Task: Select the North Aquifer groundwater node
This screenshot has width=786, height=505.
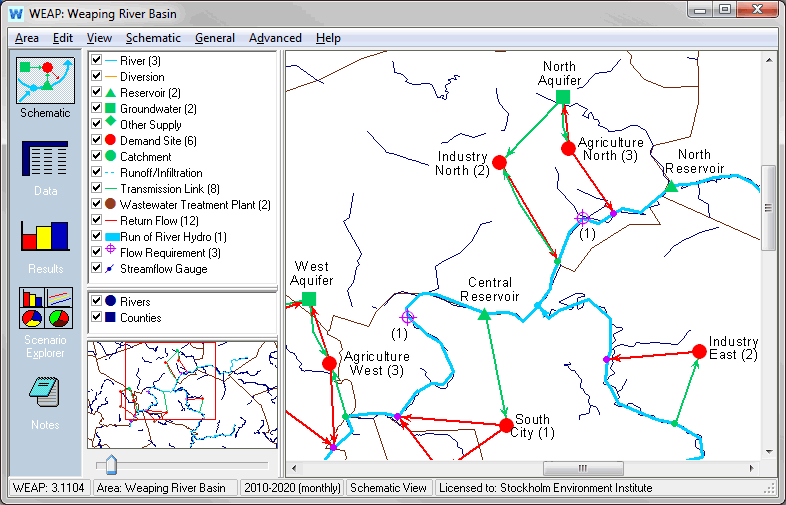Action: click(x=563, y=96)
